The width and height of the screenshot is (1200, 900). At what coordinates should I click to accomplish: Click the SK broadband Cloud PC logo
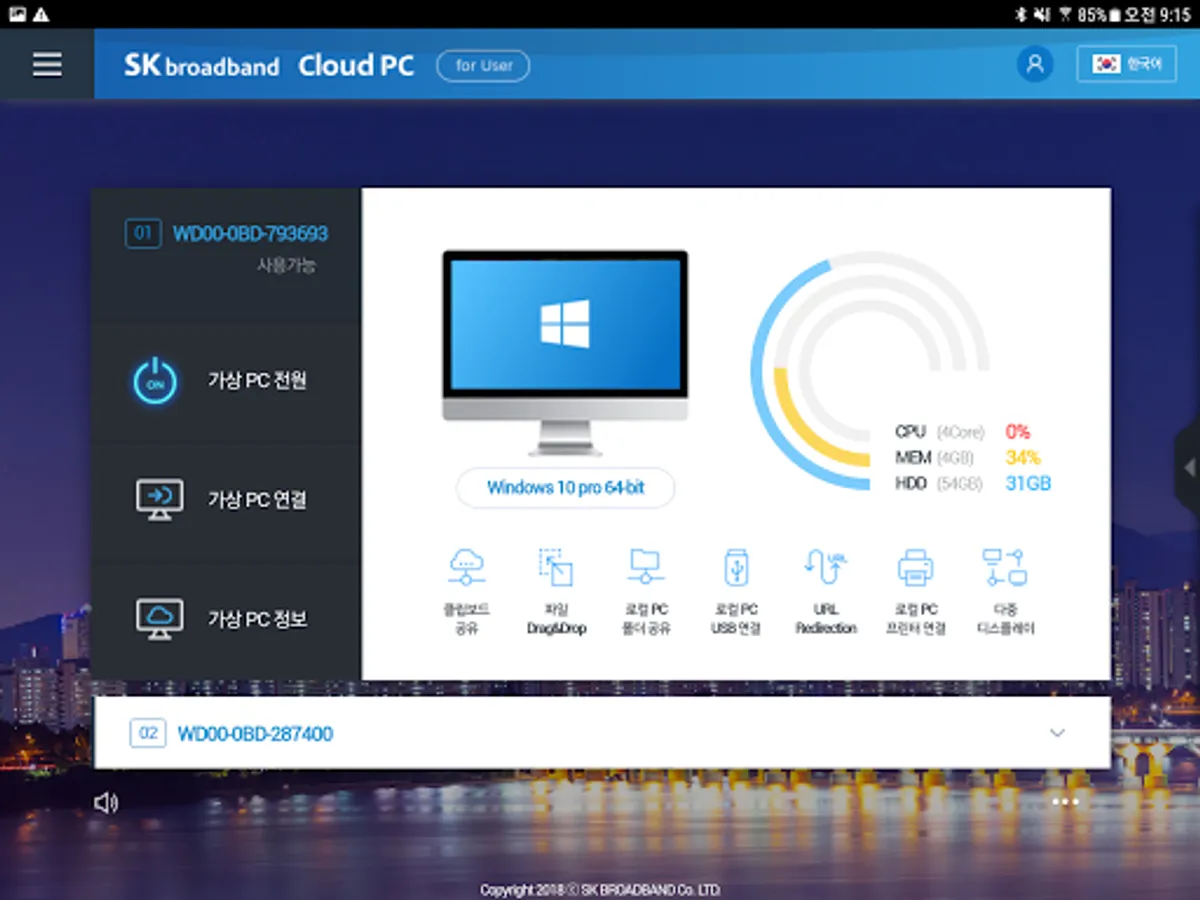coord(269,66)
